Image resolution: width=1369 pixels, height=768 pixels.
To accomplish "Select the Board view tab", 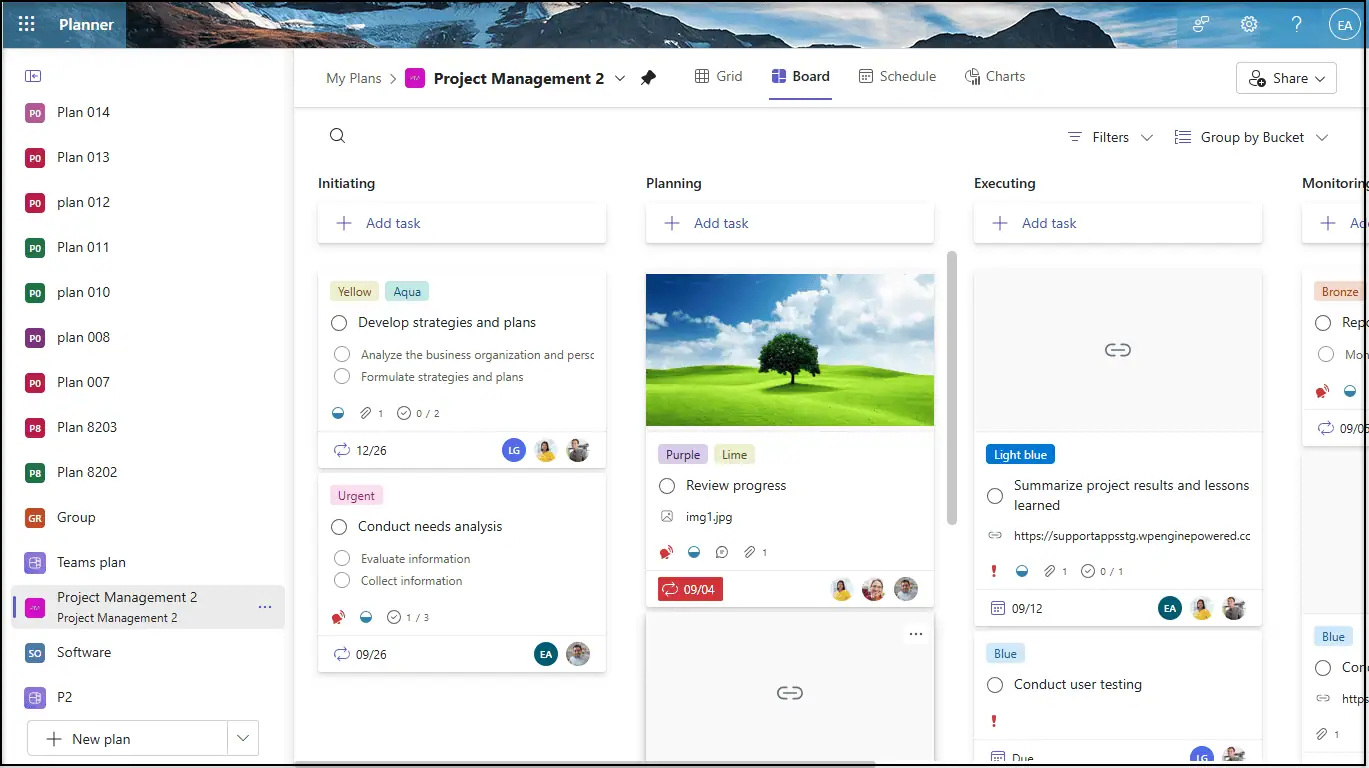I will pos(800,76).
